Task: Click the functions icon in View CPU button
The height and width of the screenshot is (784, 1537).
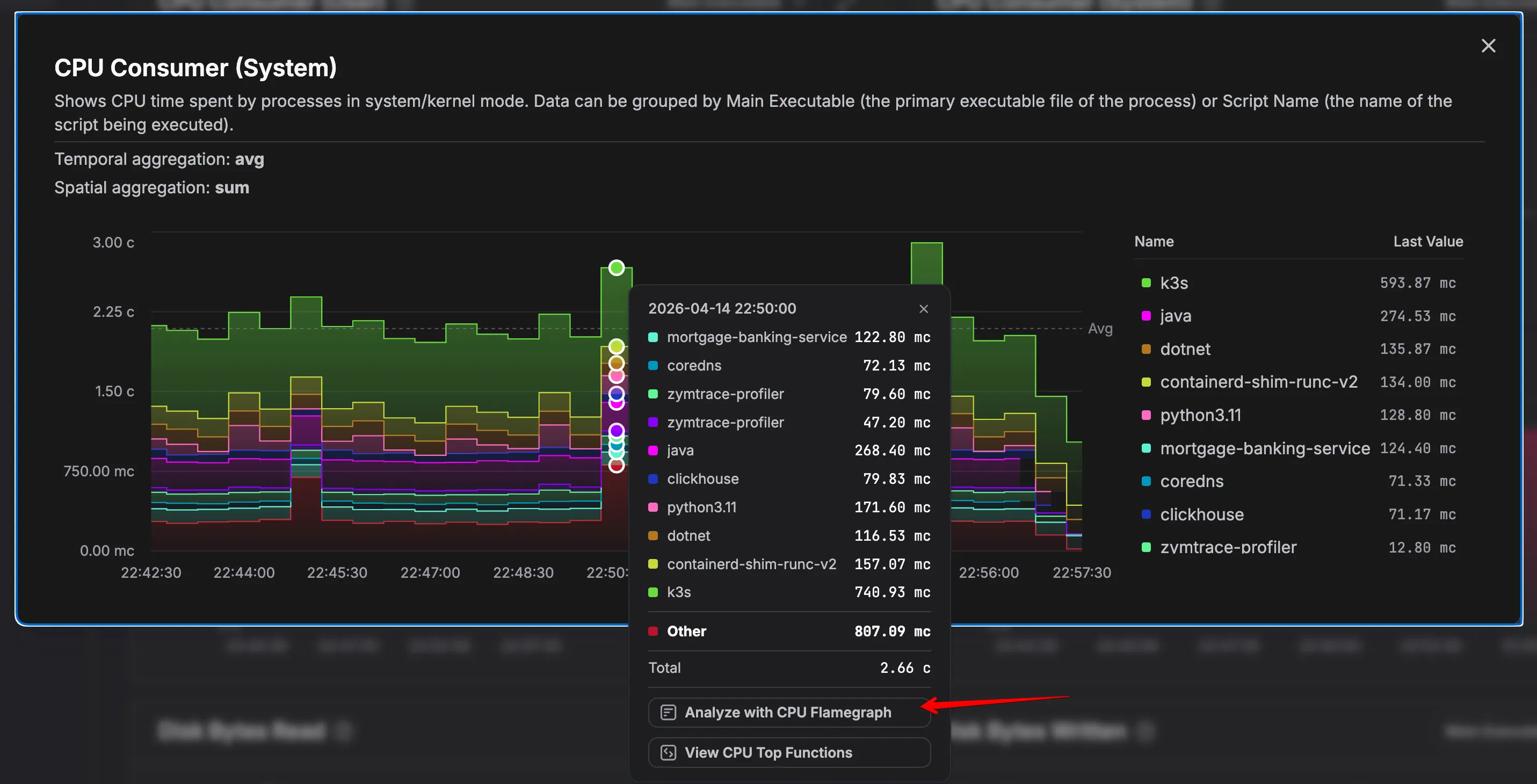Action: coord(668,752)
